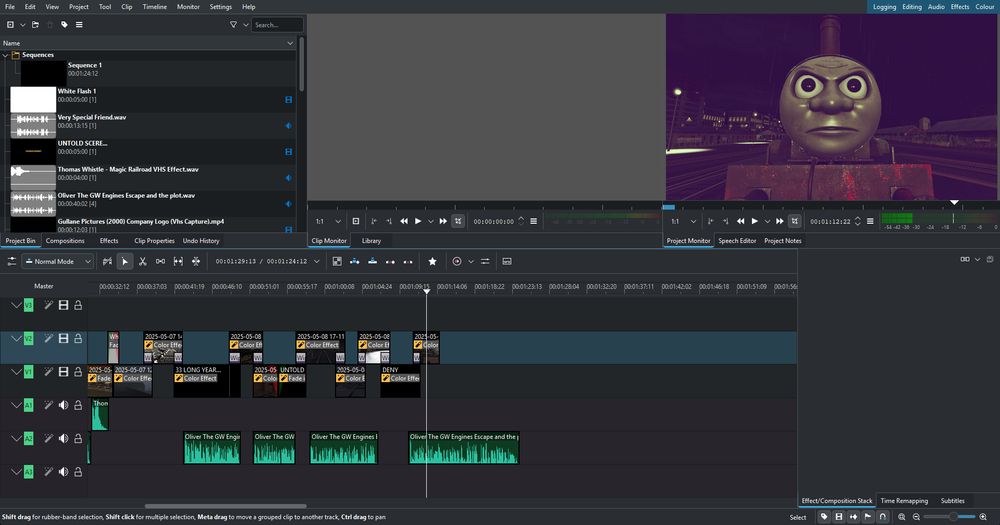Click the favorite effects star icon

tap(432, 261)
